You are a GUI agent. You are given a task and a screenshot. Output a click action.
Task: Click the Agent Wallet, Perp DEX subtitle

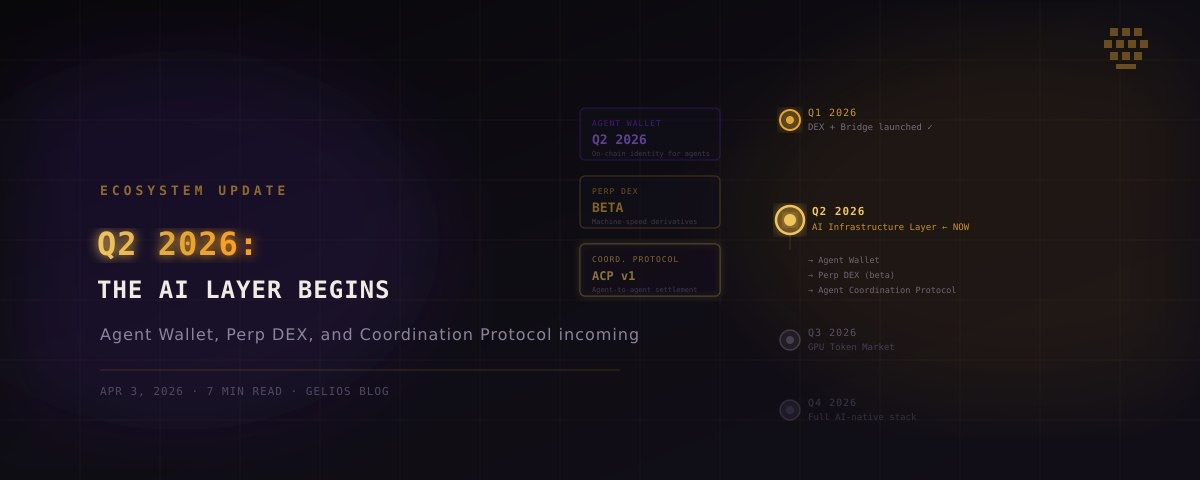coord(369,334)
